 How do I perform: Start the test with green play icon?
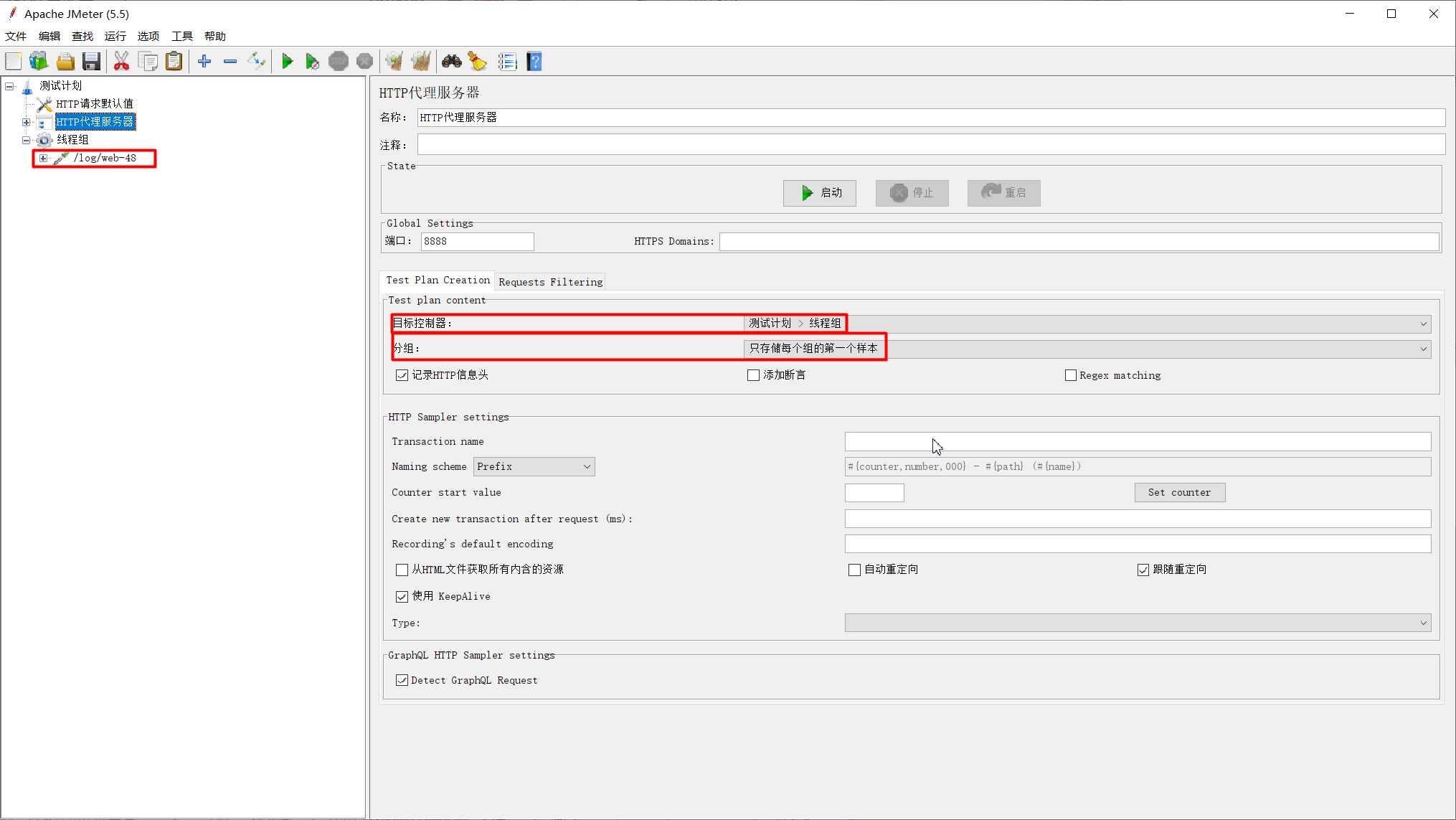pyautogui.click(x=287, y=62)
